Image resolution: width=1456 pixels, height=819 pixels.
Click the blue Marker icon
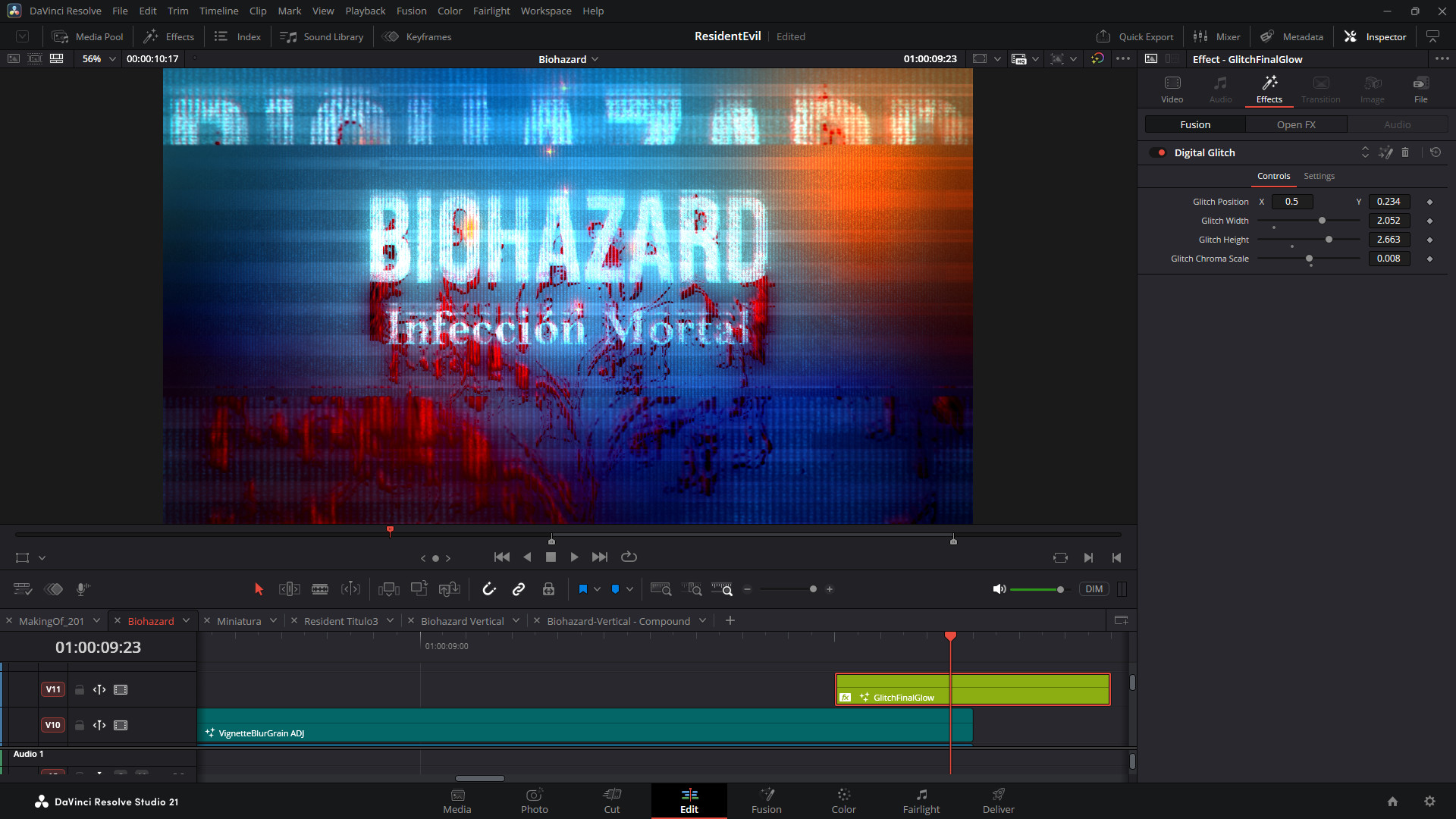click(x=615, y=589)
